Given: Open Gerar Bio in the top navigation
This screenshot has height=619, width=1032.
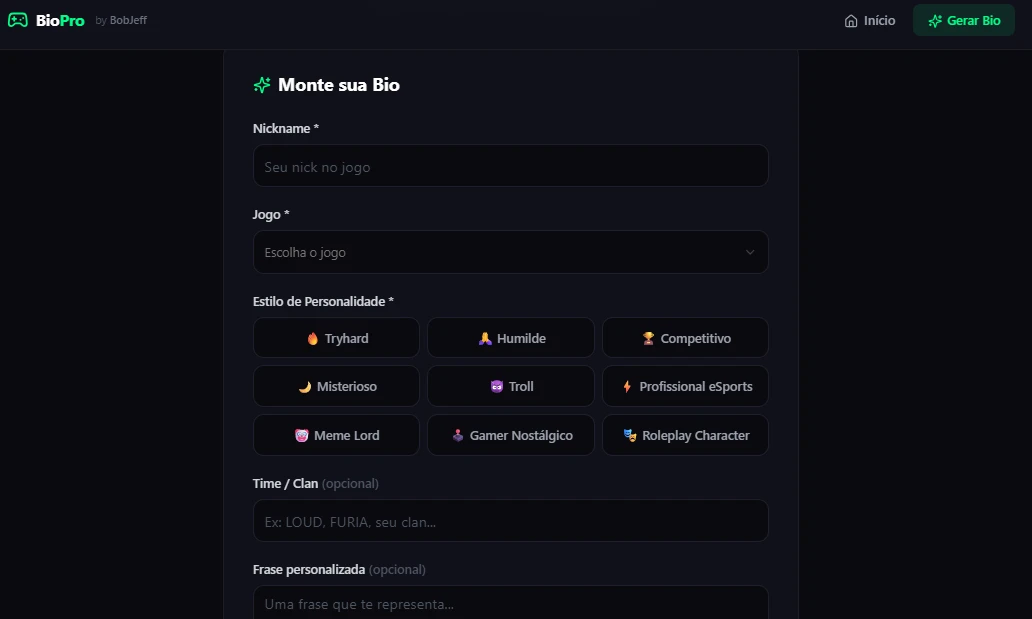Looking at the screenshot, I should (x=963, y=21).
